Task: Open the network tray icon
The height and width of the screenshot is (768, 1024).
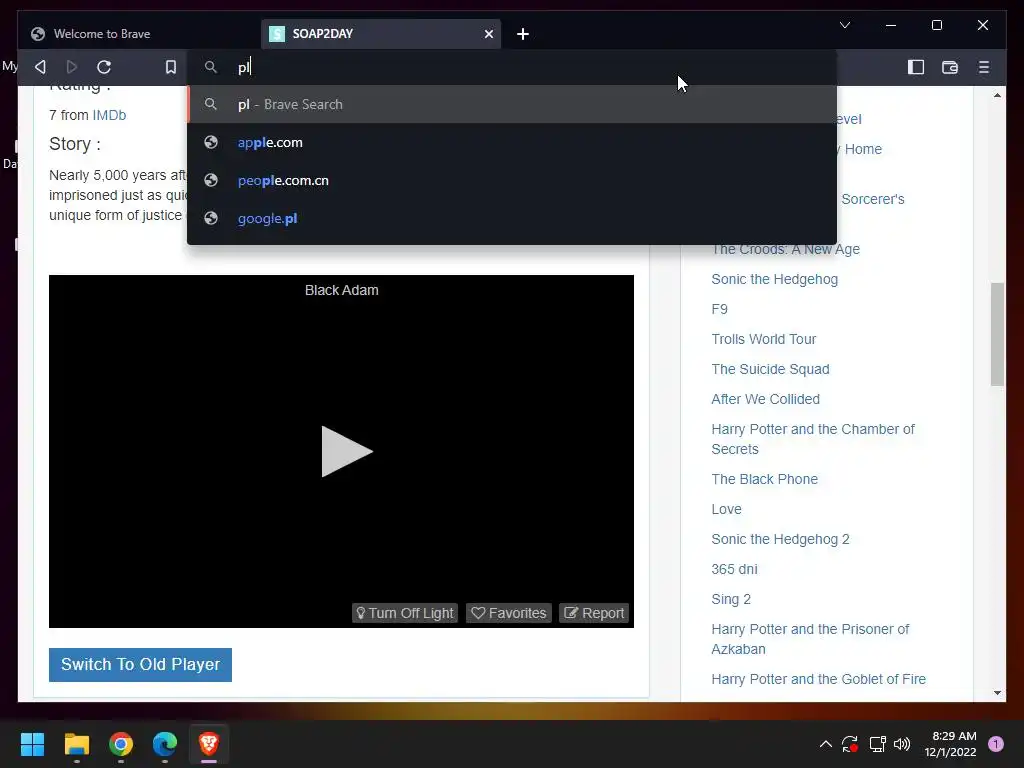Action: tap(877, 744)
